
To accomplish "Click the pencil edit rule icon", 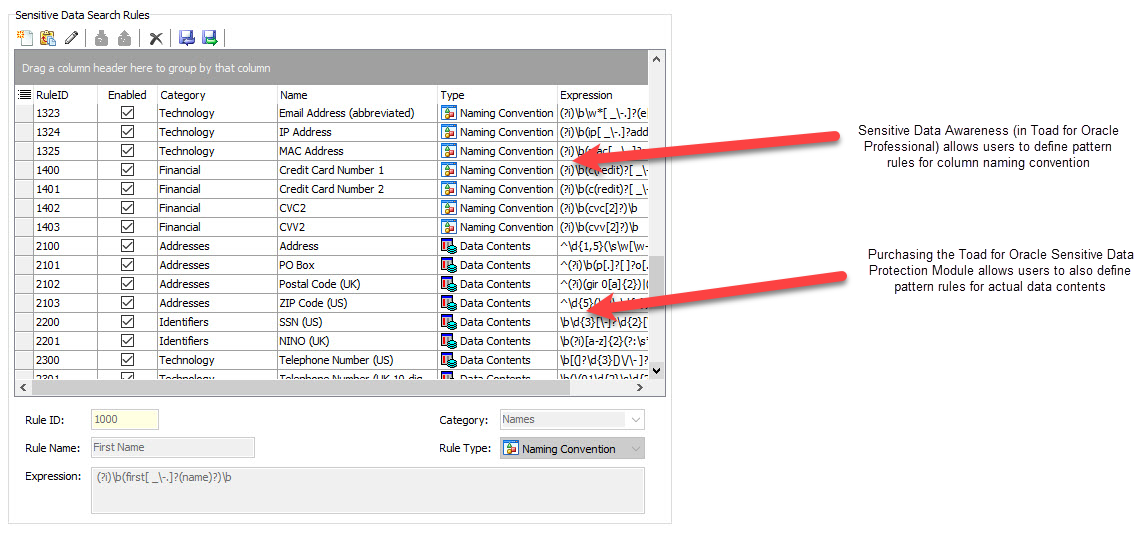I will click(x=71, y=38).
